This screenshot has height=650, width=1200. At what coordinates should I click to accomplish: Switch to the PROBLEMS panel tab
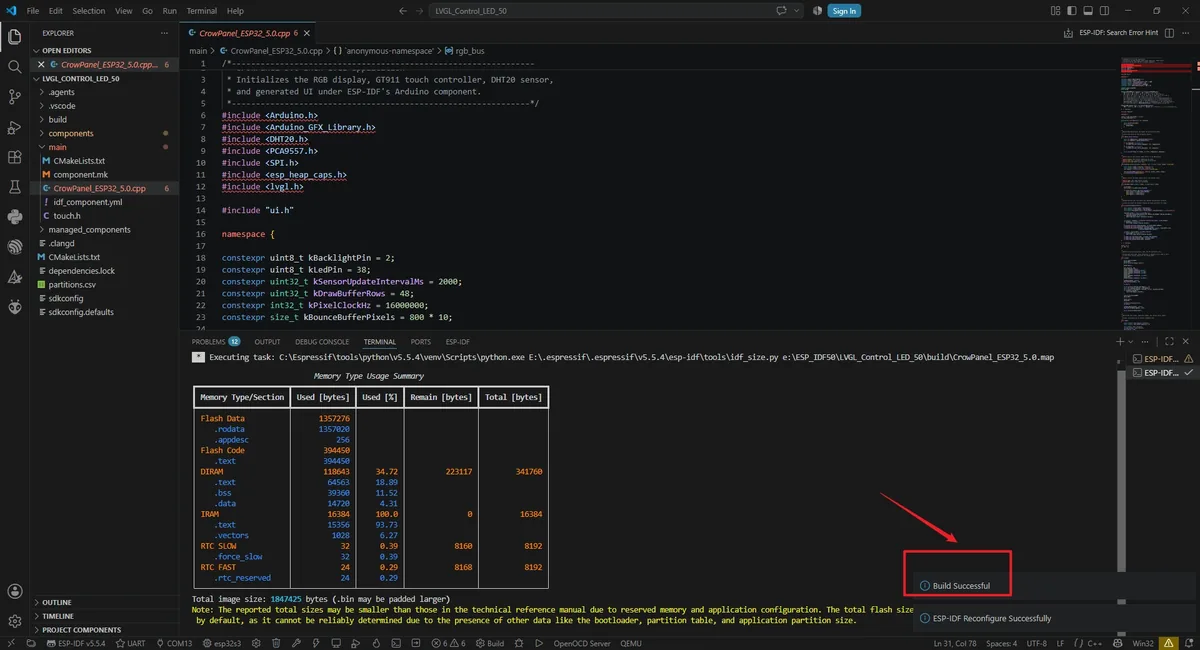pyautogui.click(x=215, y=342)
